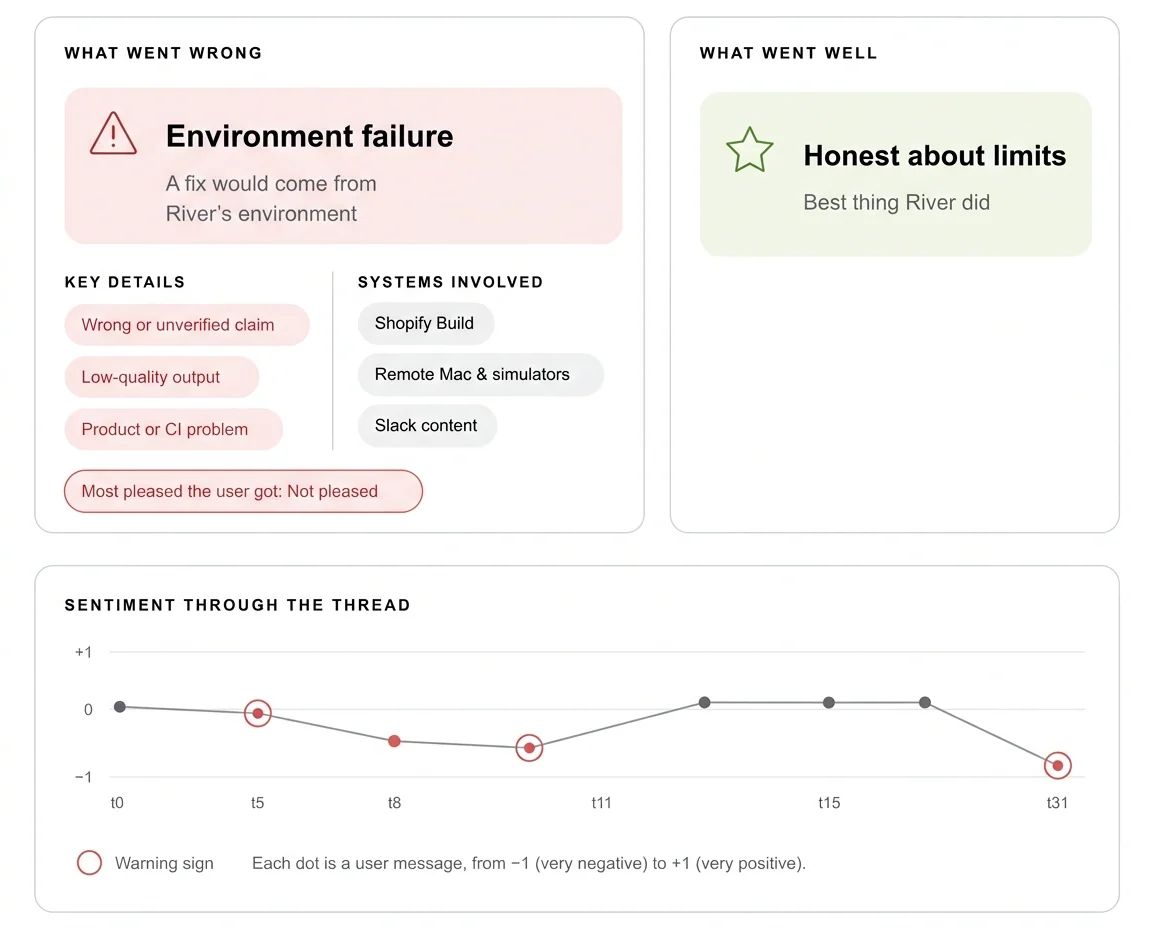Click Most pleased the user got pill
Screen dimensions: 1152x928
click(243, 492)
